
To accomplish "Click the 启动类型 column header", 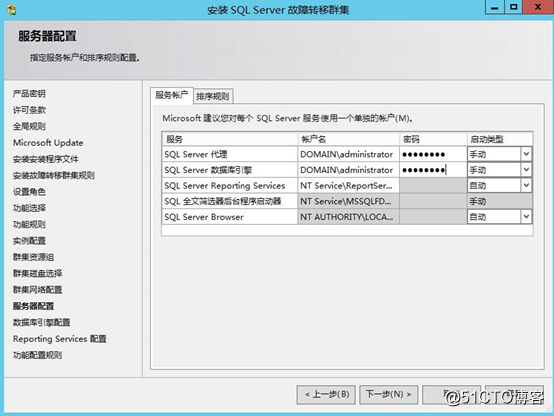I will point(500,139).
